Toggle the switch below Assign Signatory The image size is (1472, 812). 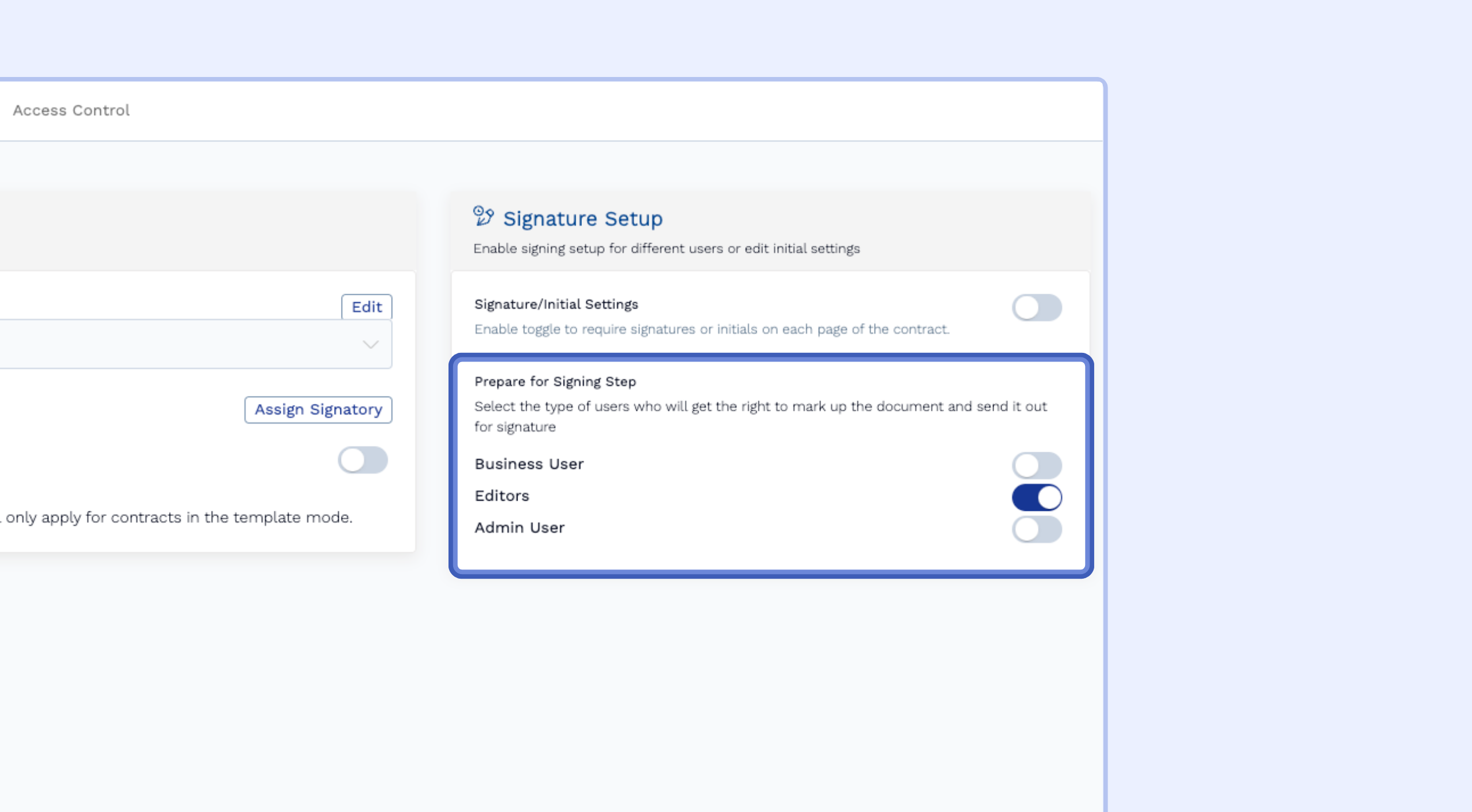(x=362, y=460)
